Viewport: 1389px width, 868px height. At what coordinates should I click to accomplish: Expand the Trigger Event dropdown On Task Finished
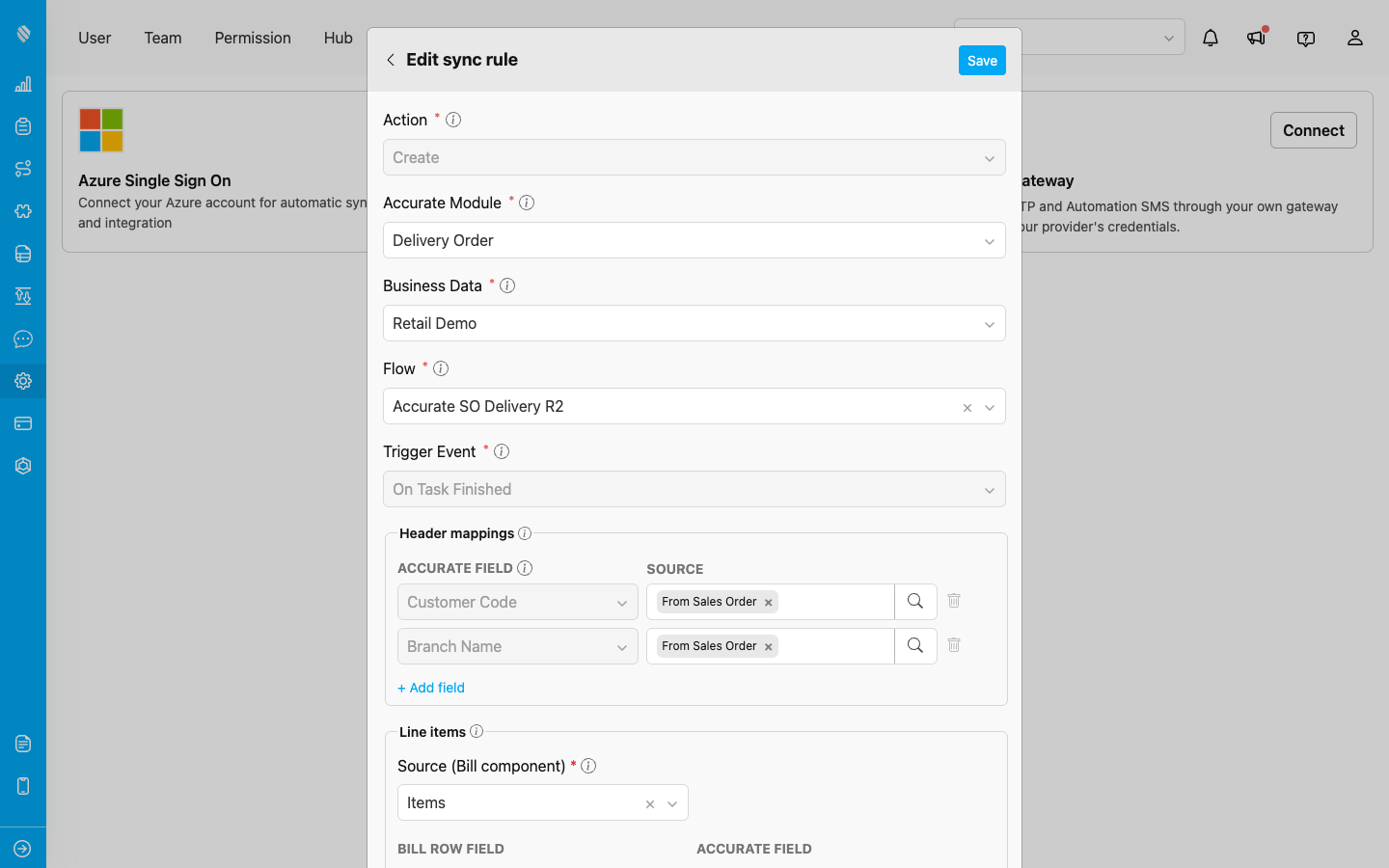click(694, 489)
